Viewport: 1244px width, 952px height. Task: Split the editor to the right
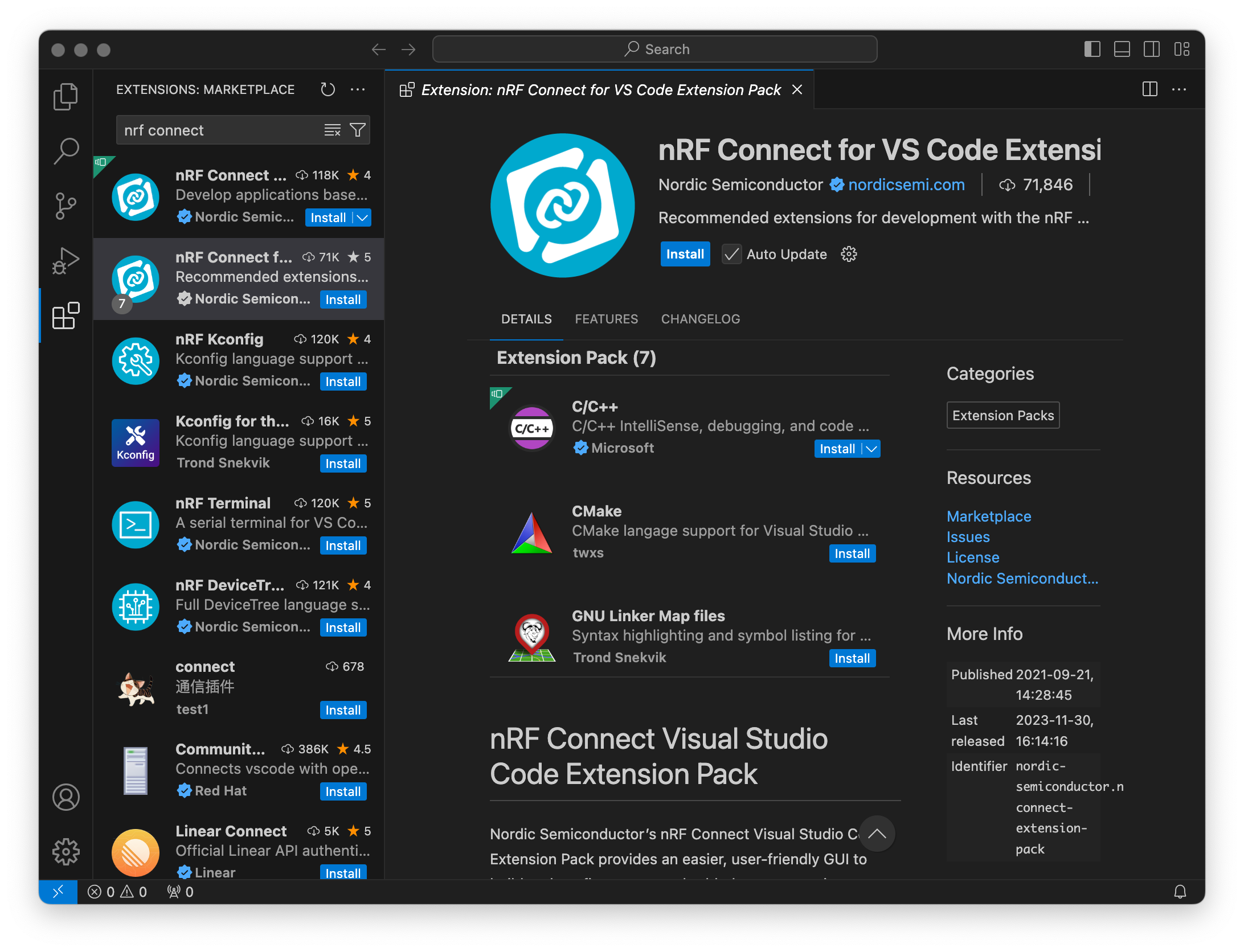click(x=1150, y=89)
